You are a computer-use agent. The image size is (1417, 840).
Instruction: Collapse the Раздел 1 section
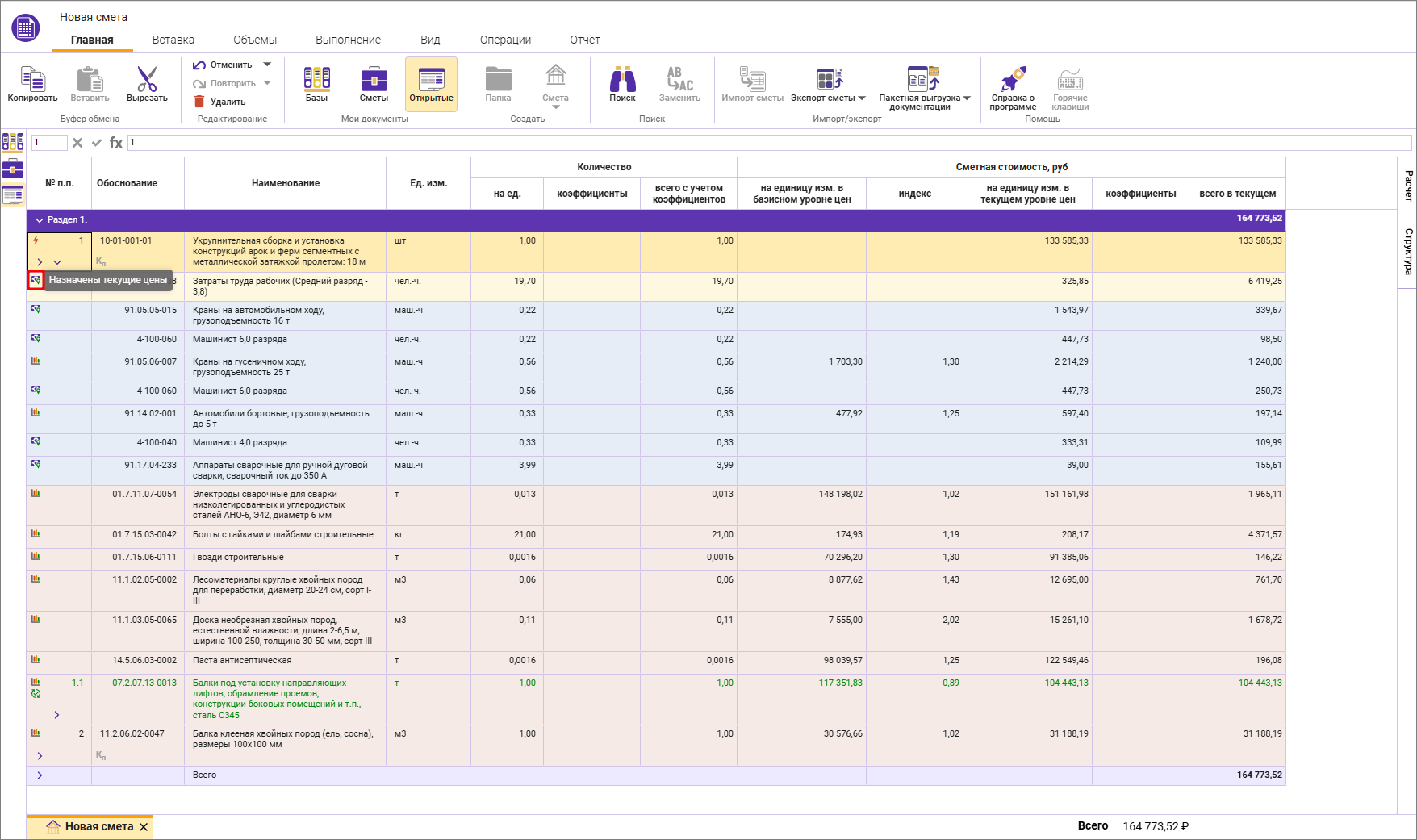pos(40,220)
